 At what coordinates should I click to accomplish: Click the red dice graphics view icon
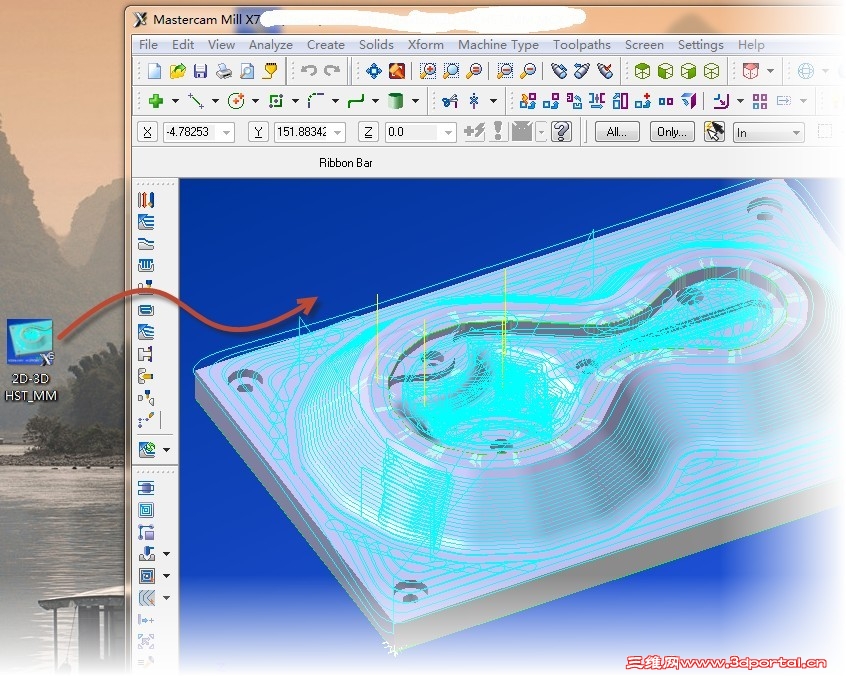coord(751,71)
